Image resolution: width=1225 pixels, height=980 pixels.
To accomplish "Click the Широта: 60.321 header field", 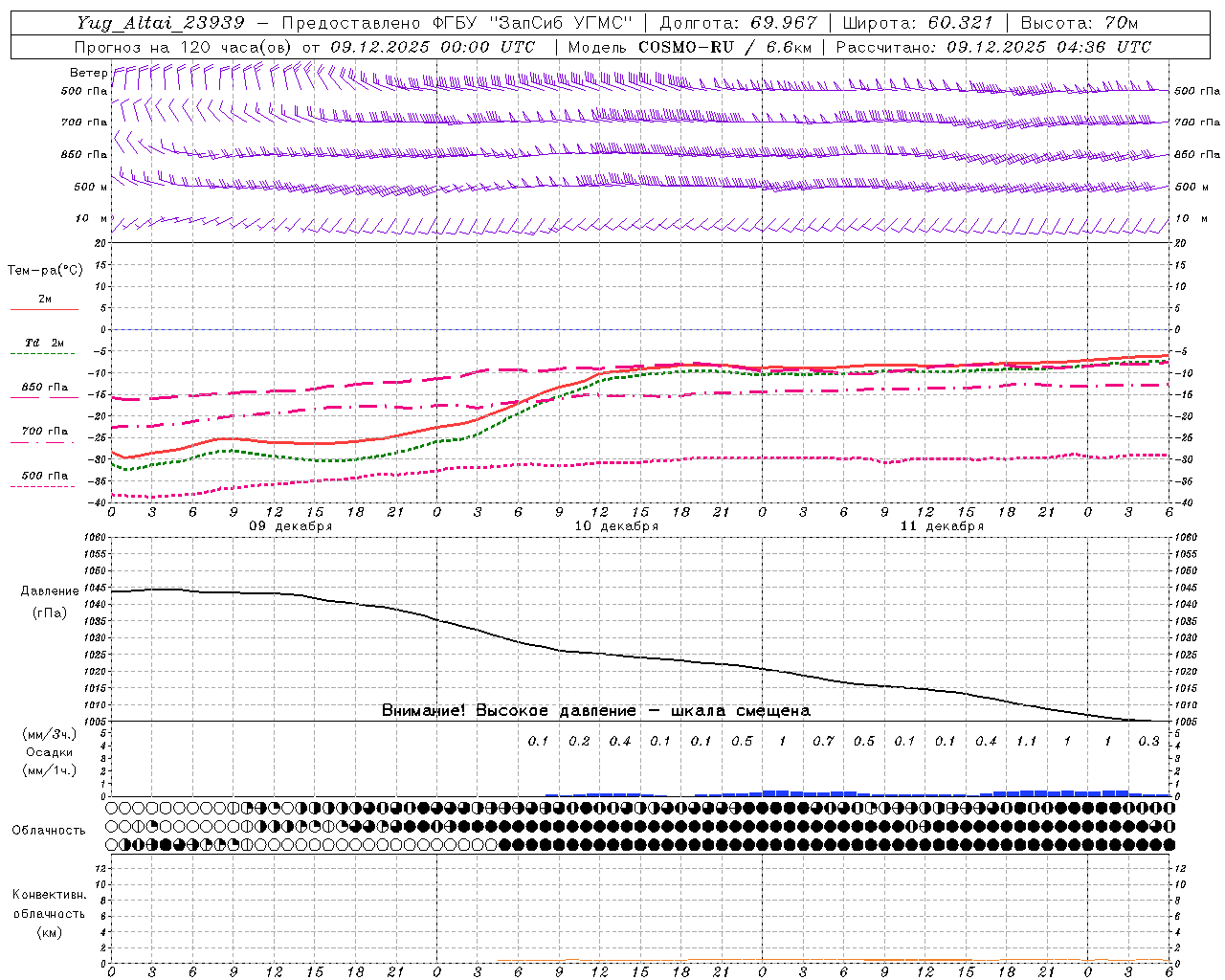I will coord(918,23).
